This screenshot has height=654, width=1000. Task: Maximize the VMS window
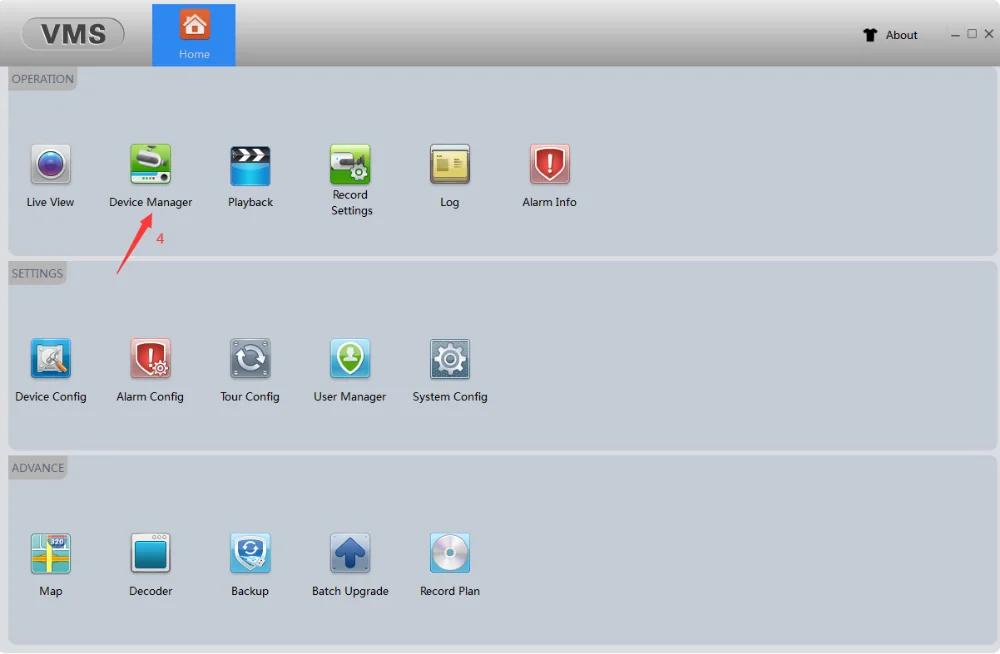coord(972,34)
